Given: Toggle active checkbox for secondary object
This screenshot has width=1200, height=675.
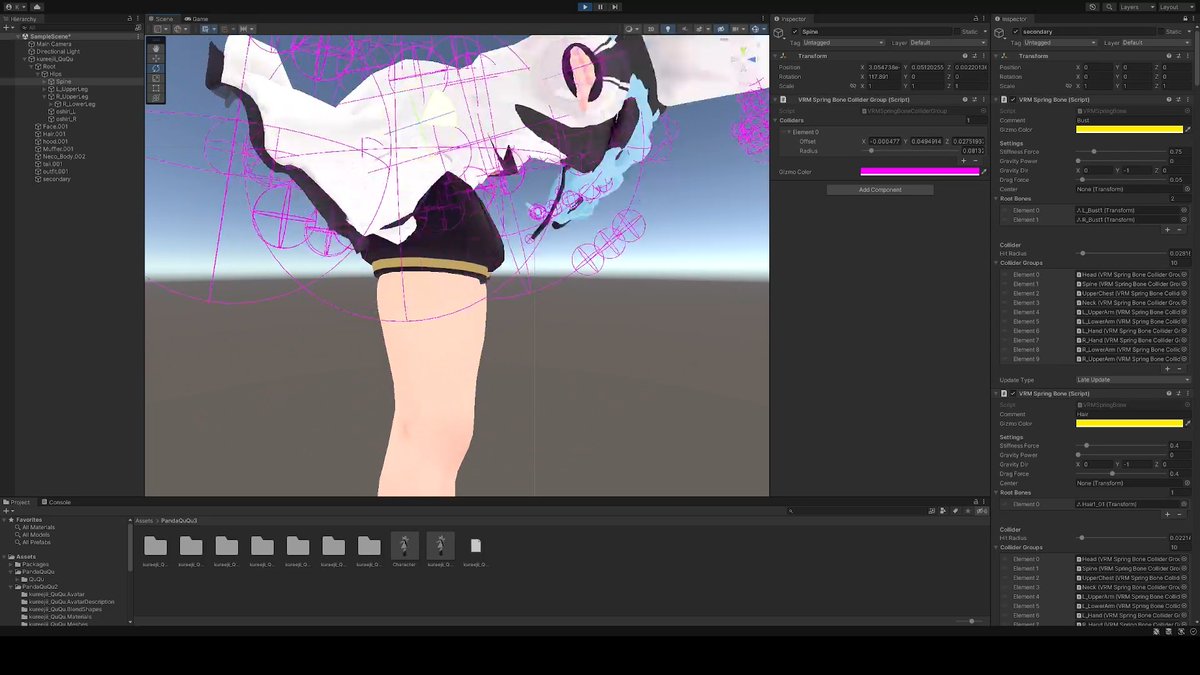Looking at the screenshot, I should tap(1015, 31).
